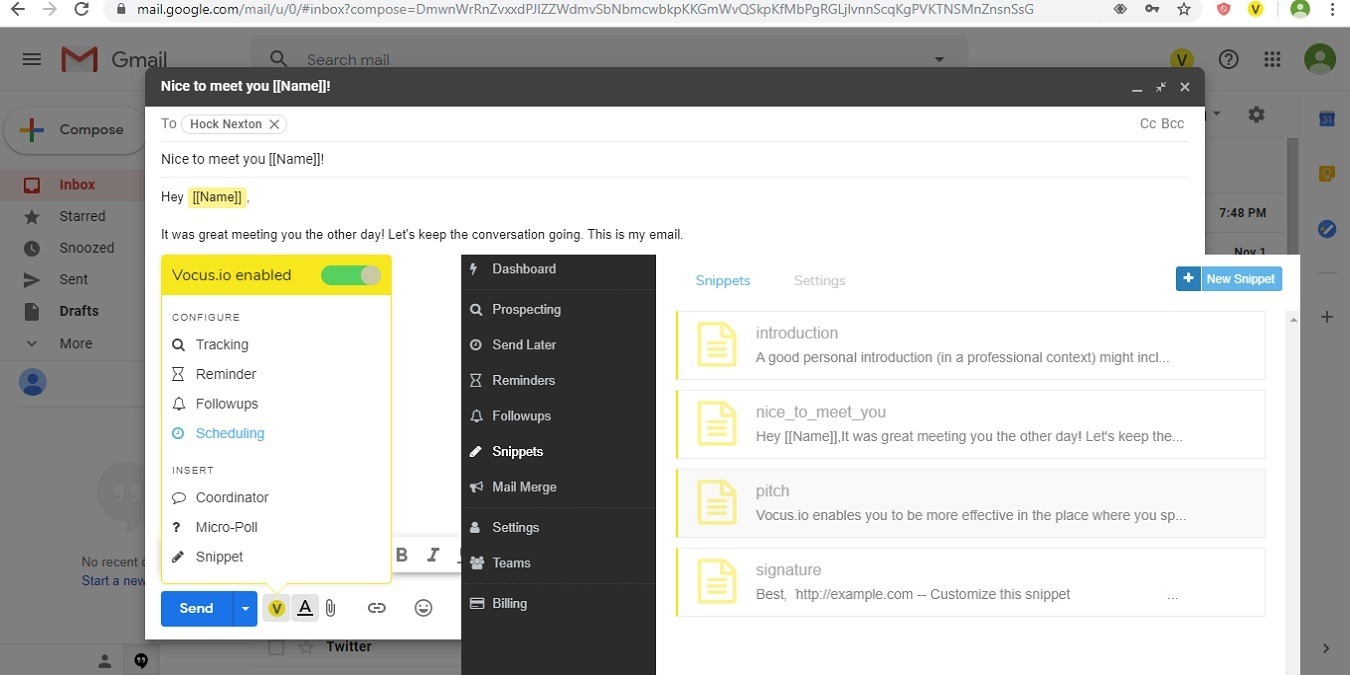The image size is (1350, 675).
Task: Open the Vocus.io Dashboard
Action: tap(526, 268)
